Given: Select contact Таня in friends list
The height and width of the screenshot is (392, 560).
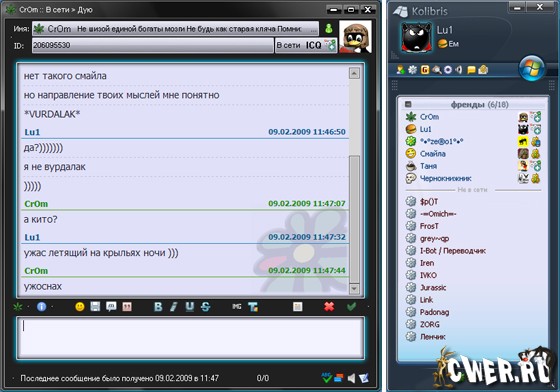Looking at the screenshot, I should tap(473, 166).
